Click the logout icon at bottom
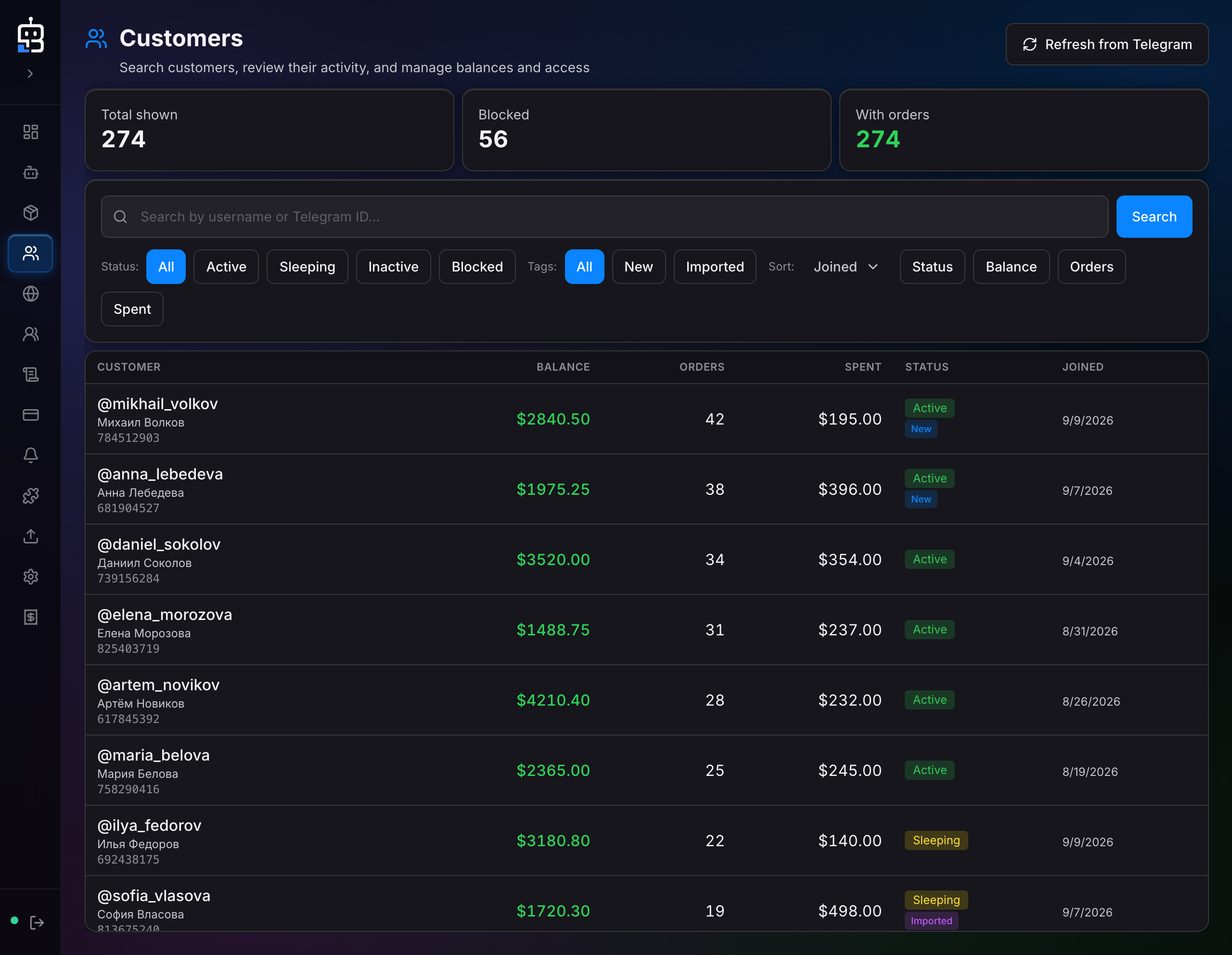 click(37, 923)
